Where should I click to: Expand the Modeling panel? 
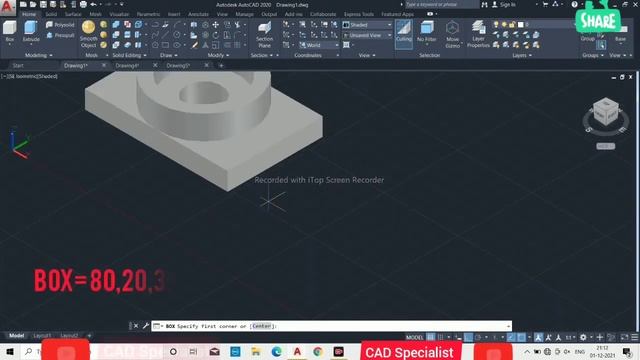point(39,55)
